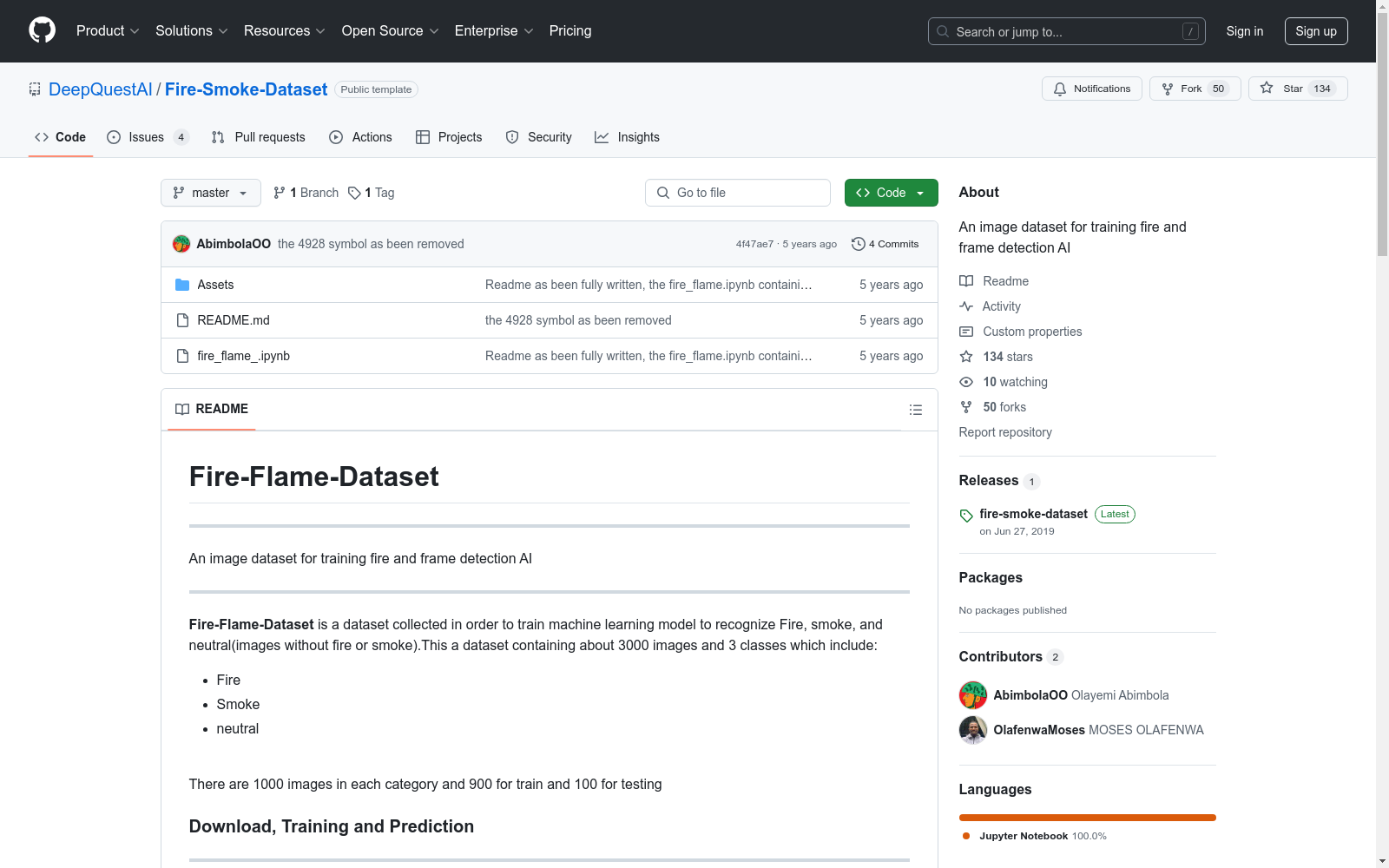Switch to the Insights tab
The image size is (1389, 868).
coord(628,137)
